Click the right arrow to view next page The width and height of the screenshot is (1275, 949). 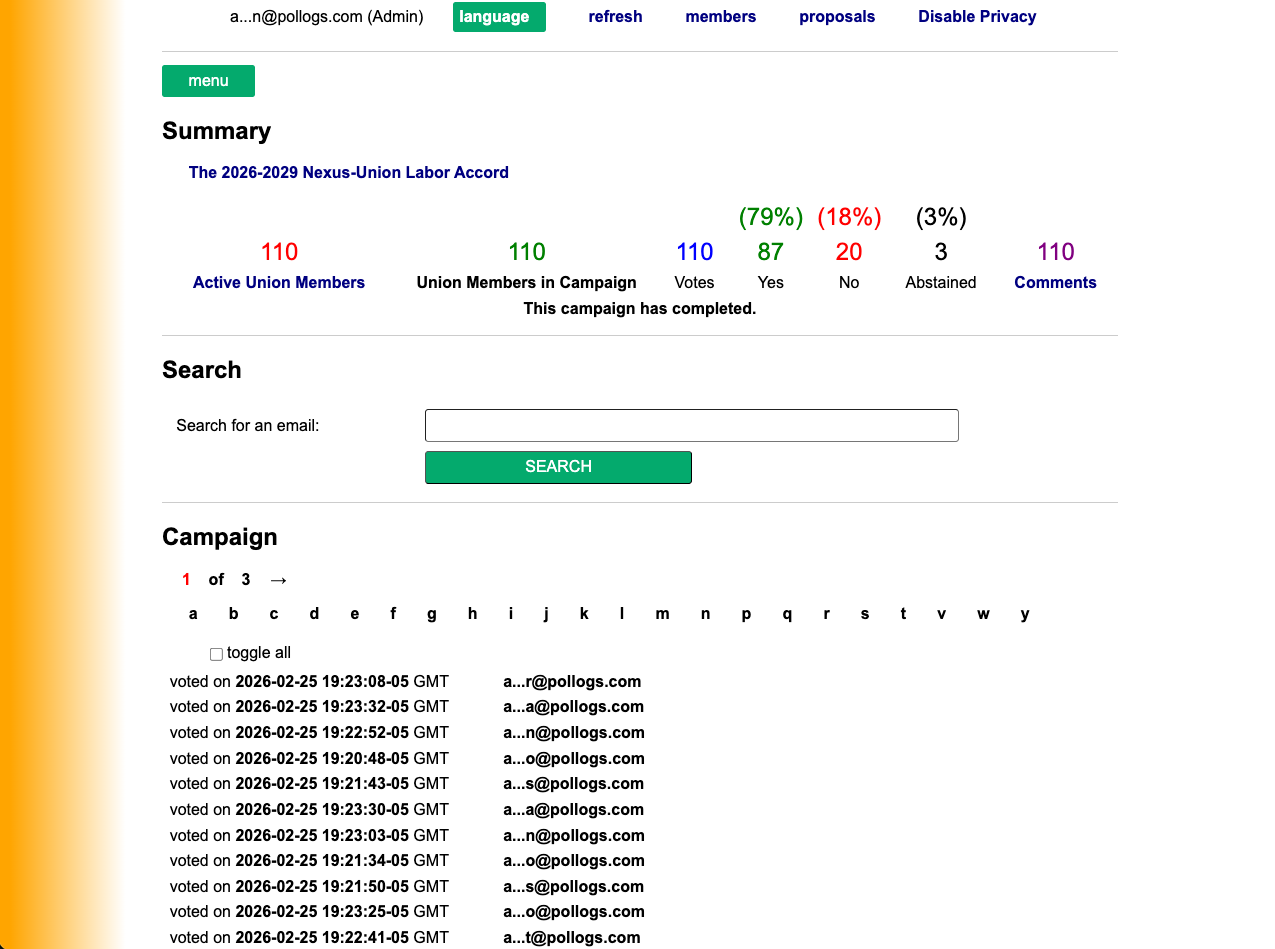278,580
